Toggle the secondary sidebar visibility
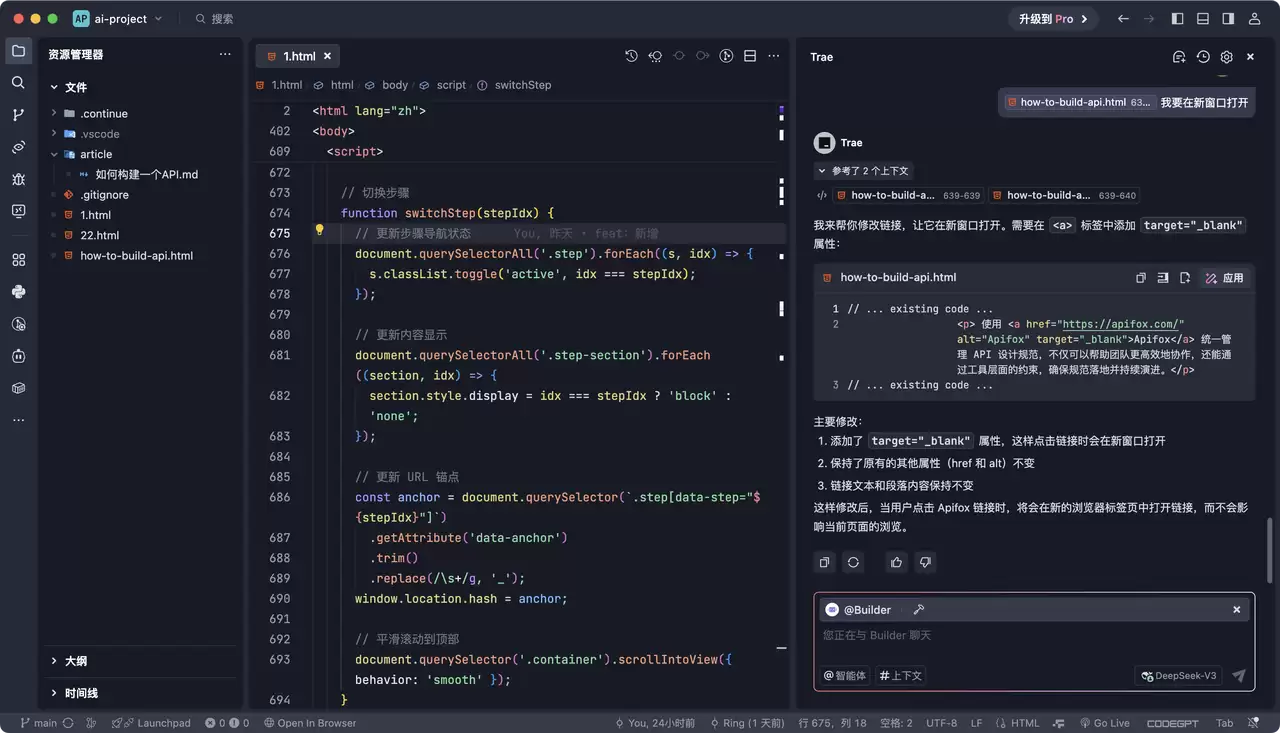The image size is (1280, 733). click(1228, 19)
